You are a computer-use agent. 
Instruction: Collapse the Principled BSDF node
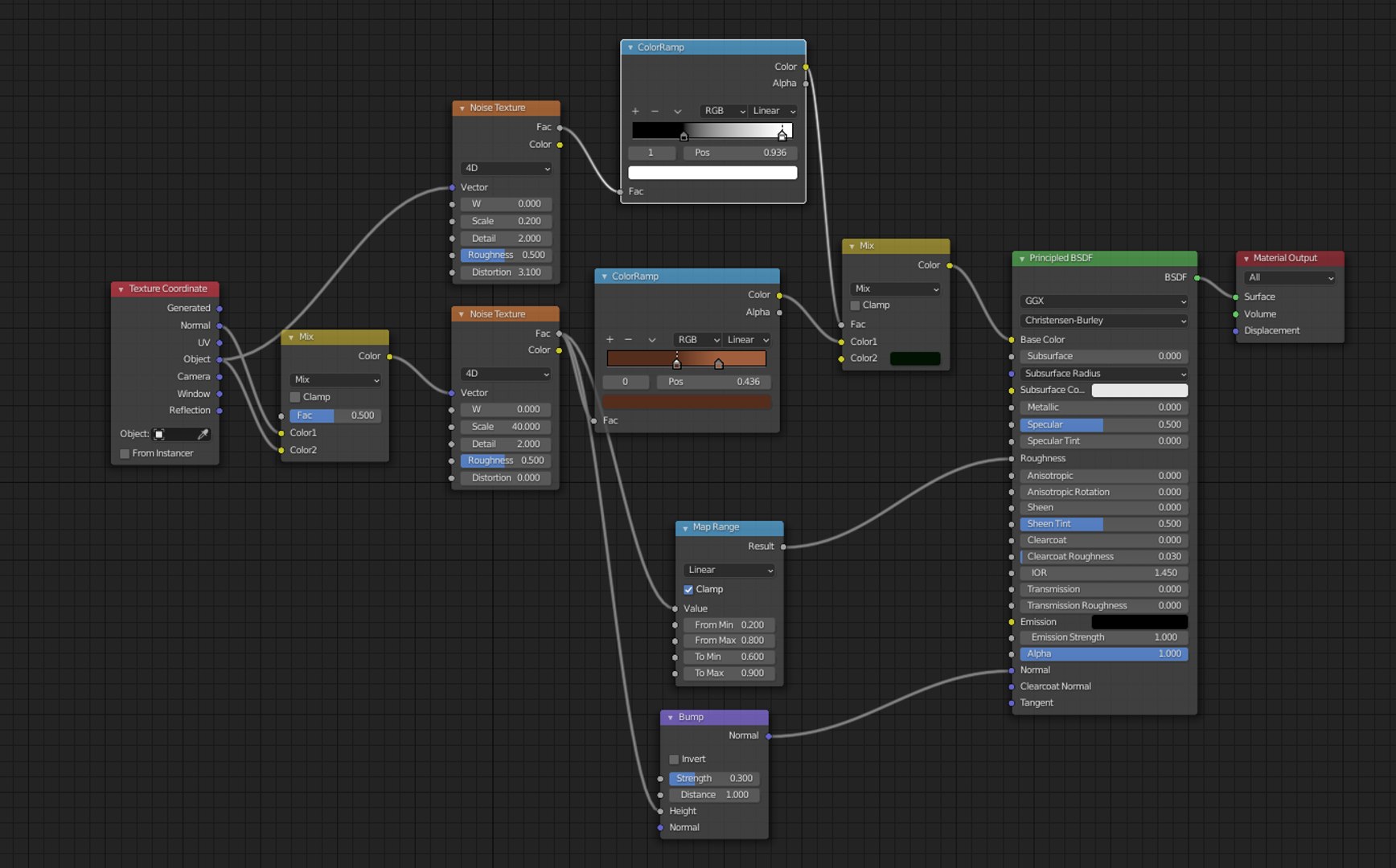pyautogui.click(x=1022, y=258)
